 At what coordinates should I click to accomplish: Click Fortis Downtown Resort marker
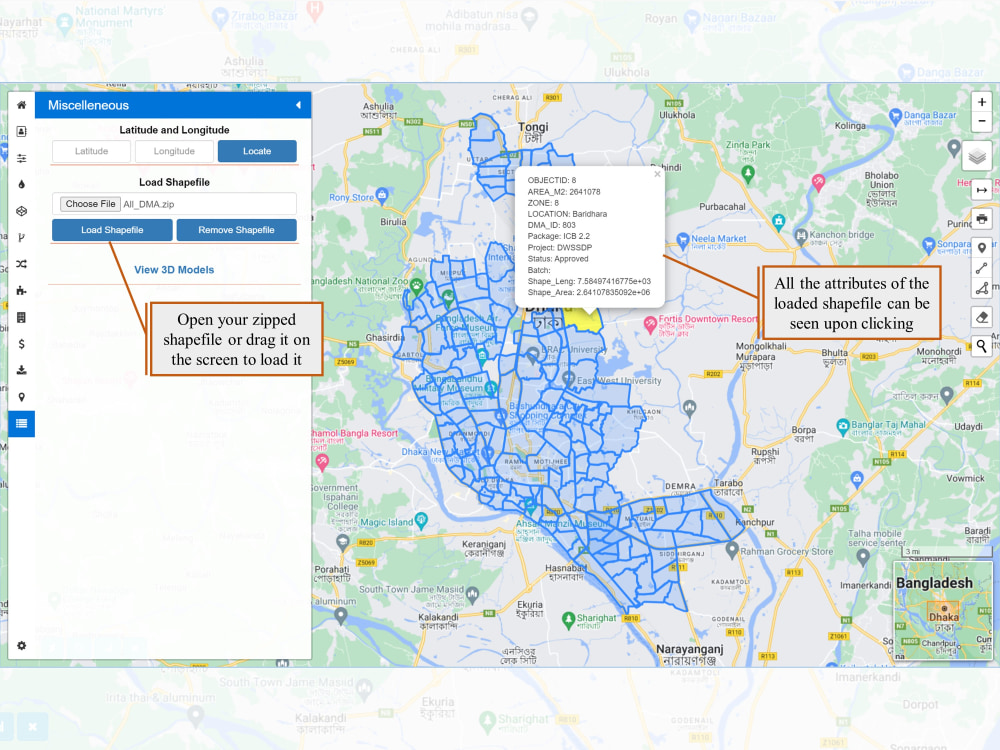(650, 324)
